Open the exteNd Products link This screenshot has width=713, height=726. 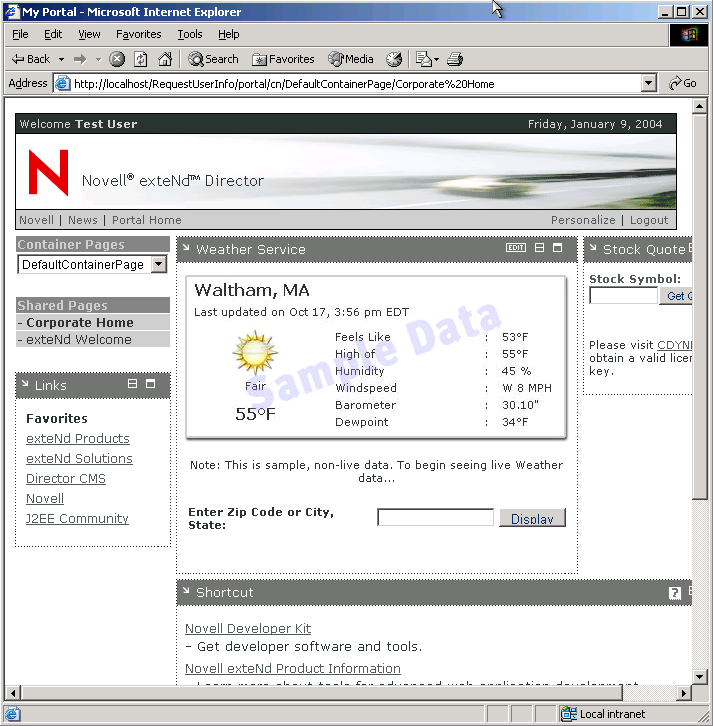(78, 438)
